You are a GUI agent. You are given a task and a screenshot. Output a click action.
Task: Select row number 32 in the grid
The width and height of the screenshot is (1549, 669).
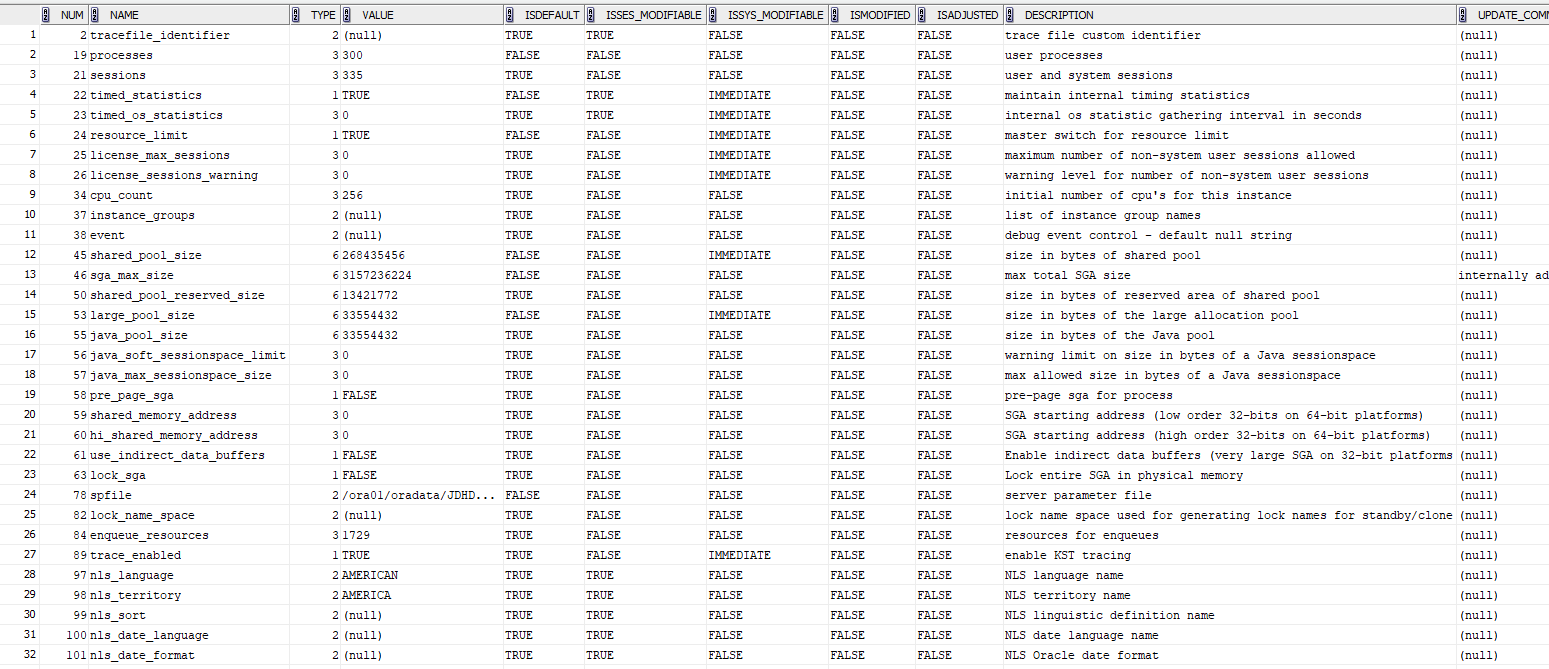click(30, 655)
